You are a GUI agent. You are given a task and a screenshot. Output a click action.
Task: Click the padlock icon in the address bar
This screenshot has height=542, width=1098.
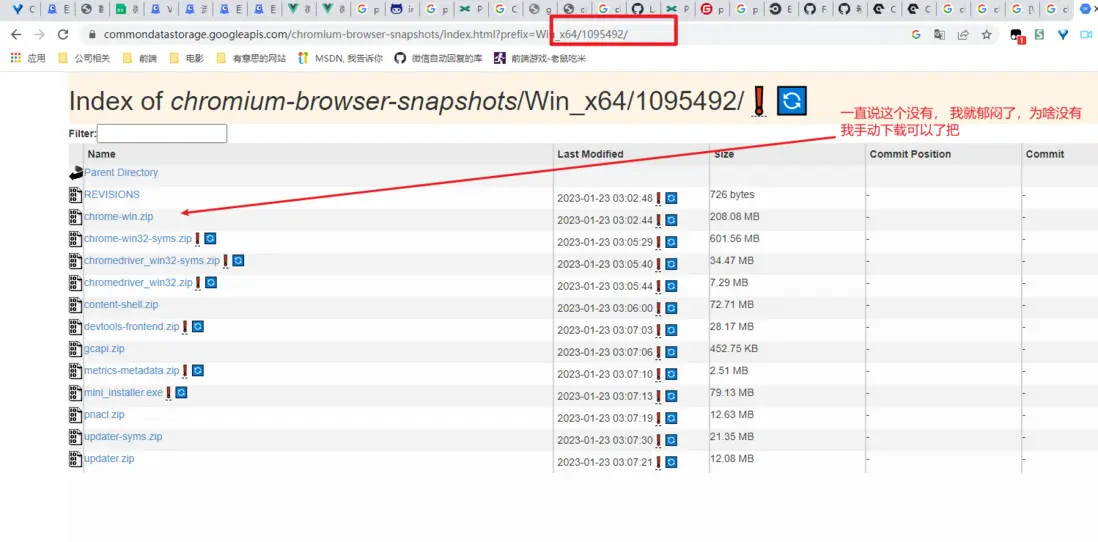coord(91,34)
